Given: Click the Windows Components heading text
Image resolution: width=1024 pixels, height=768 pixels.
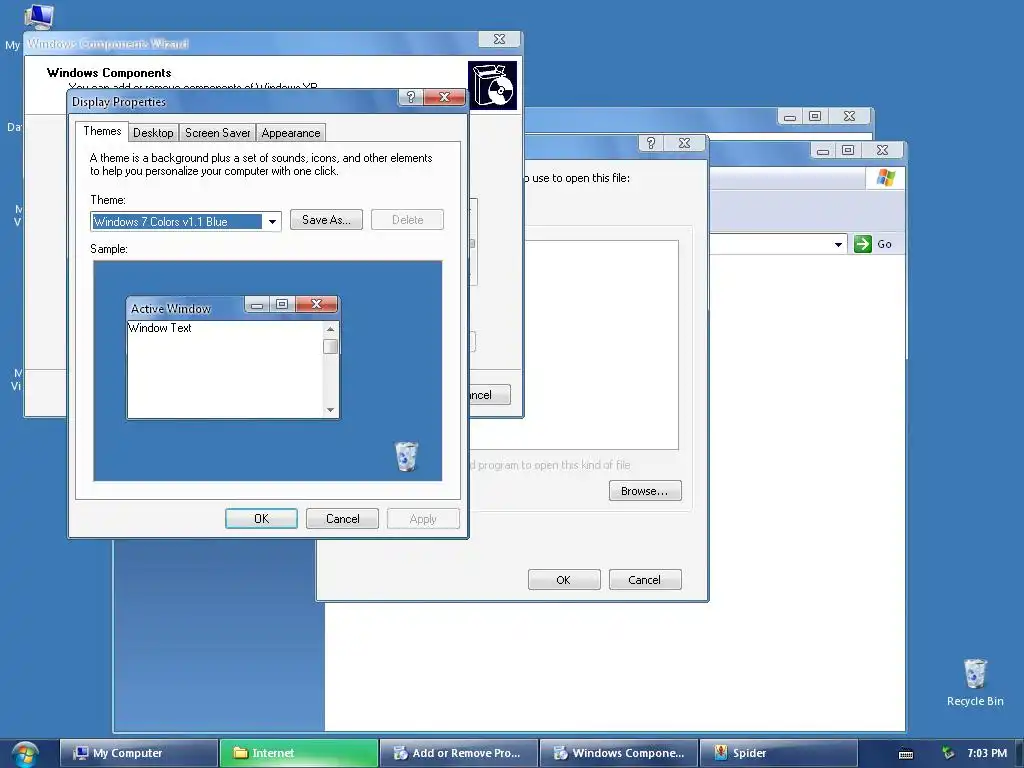Looking at the screenshot, I should (109, 72).
